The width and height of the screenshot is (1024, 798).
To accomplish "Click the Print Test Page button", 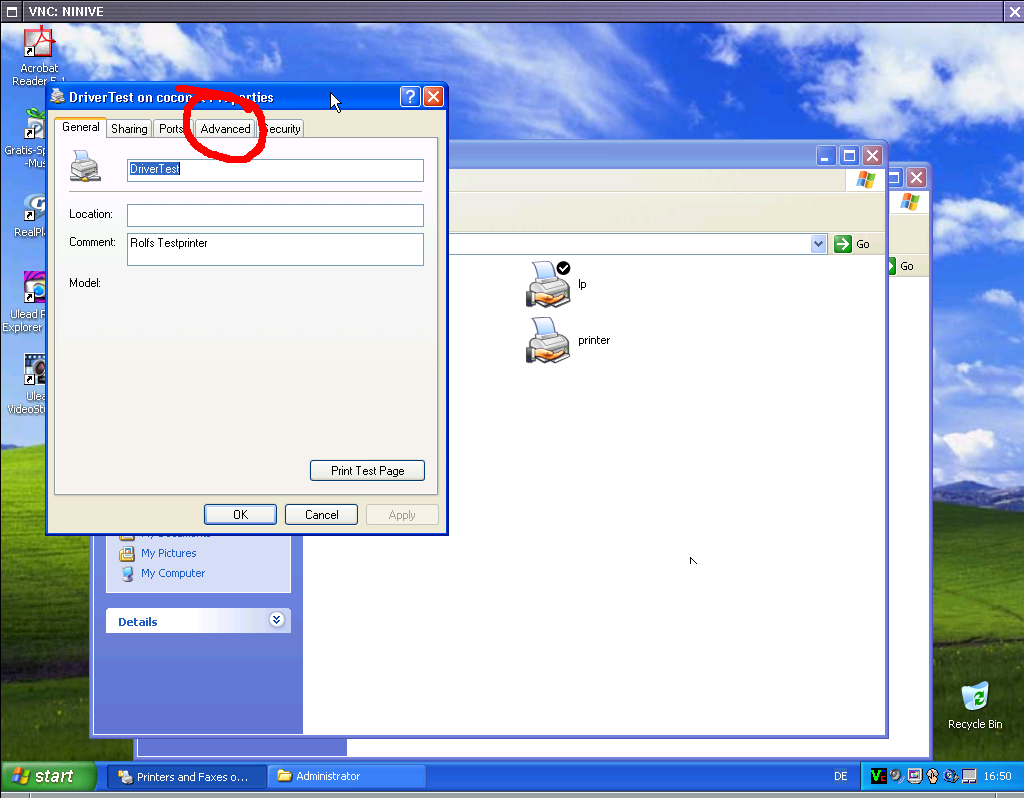I will point(367,471).
